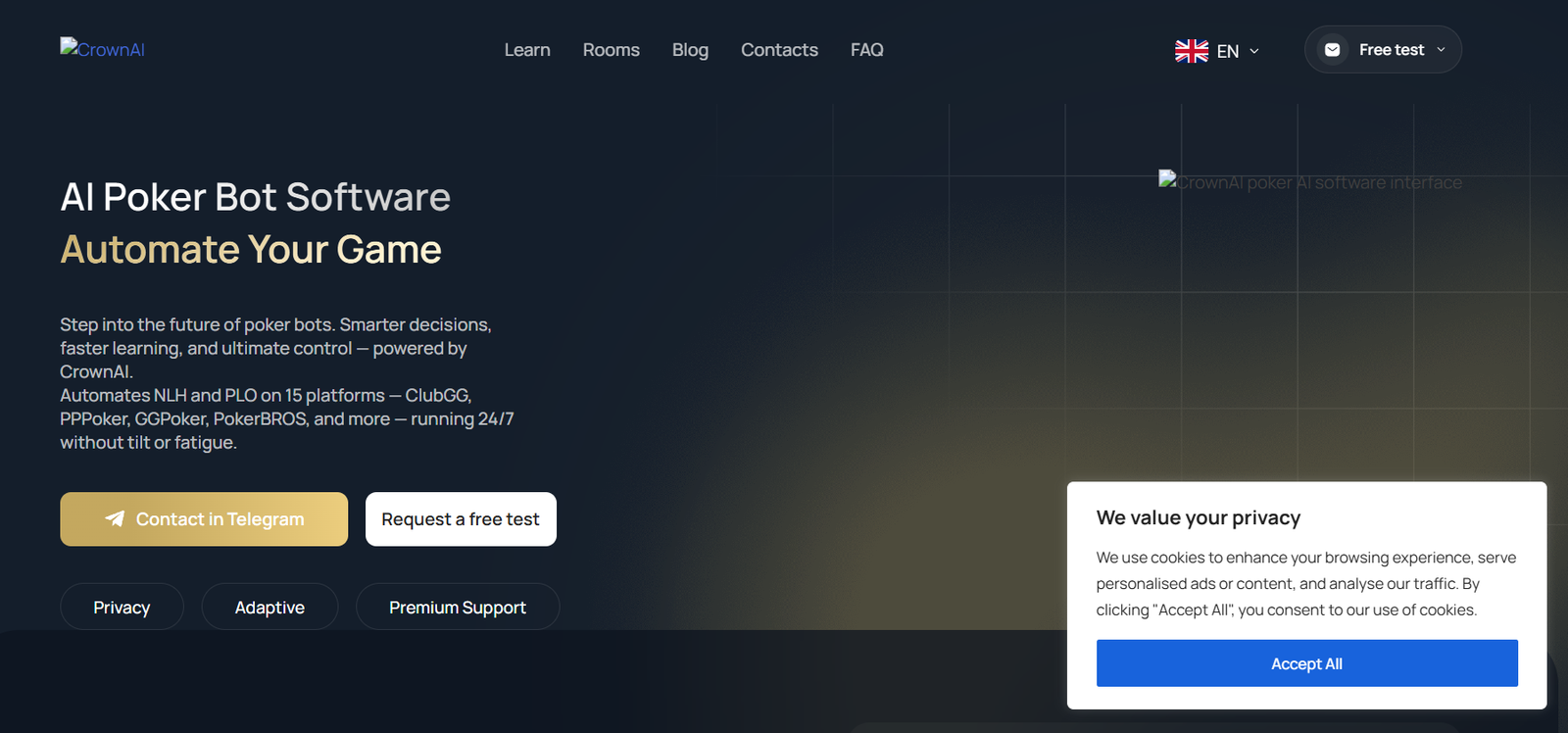Click the AI Poker Bot Software heading
The height and width of the screenshot is (733, 1568).
click(255, 197)
